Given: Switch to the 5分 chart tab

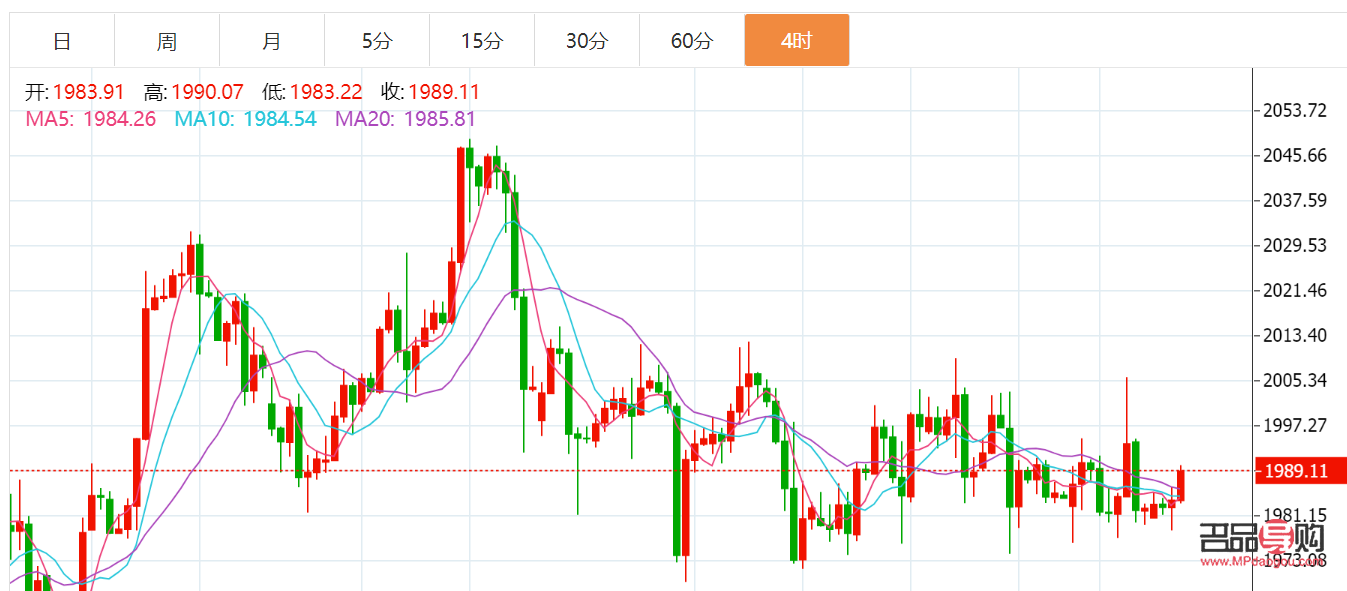Looking at the screenshot, I should [x=377, y=41].
